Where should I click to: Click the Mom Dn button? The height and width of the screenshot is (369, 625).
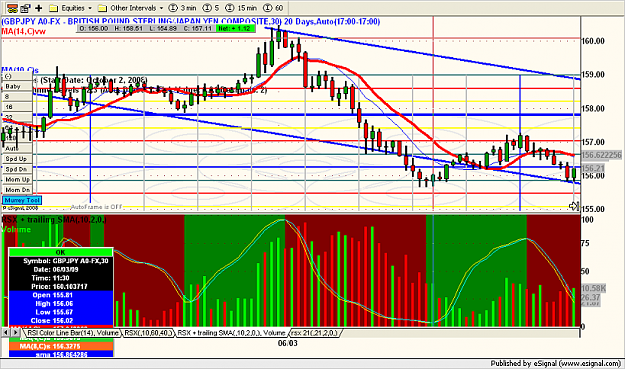(x=17, y=190)
